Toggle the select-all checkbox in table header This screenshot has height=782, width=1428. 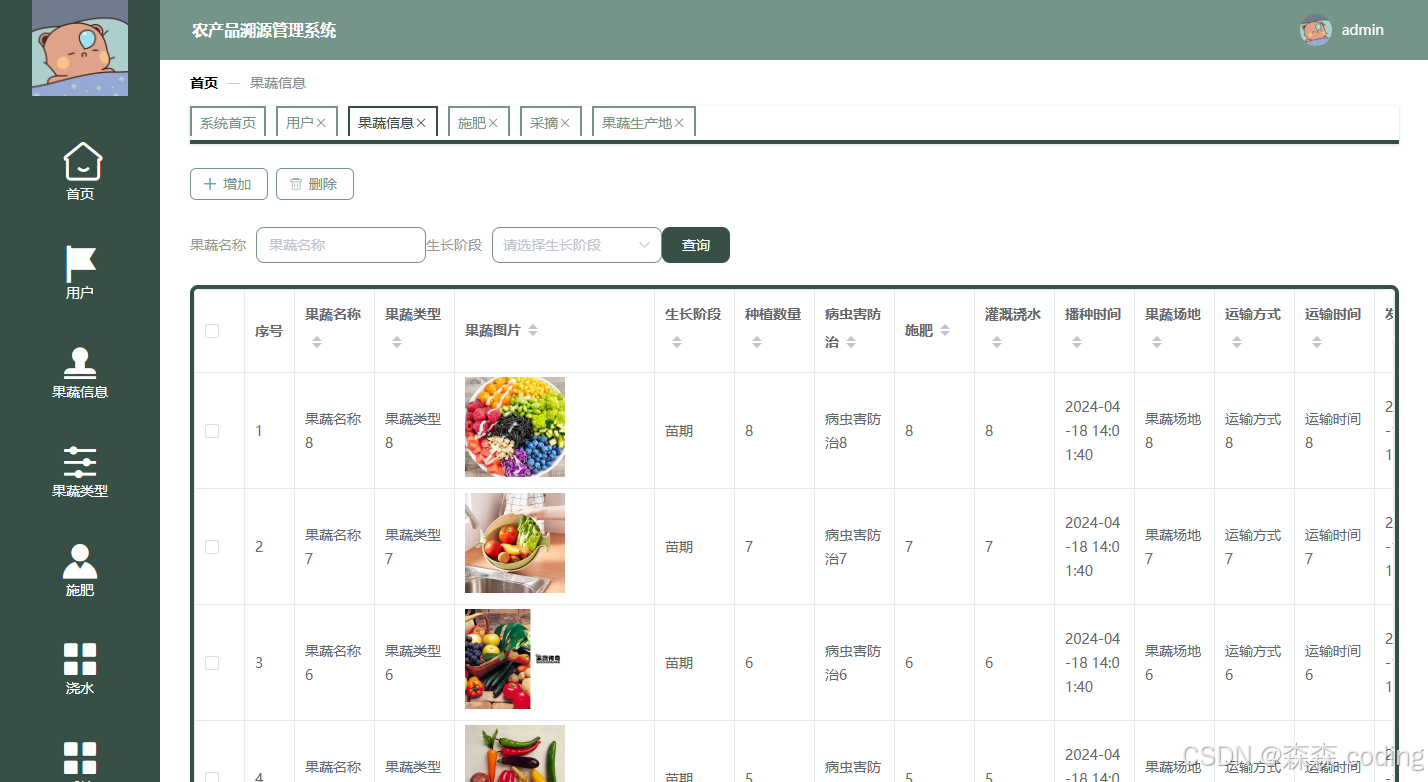tap(212, 331)
